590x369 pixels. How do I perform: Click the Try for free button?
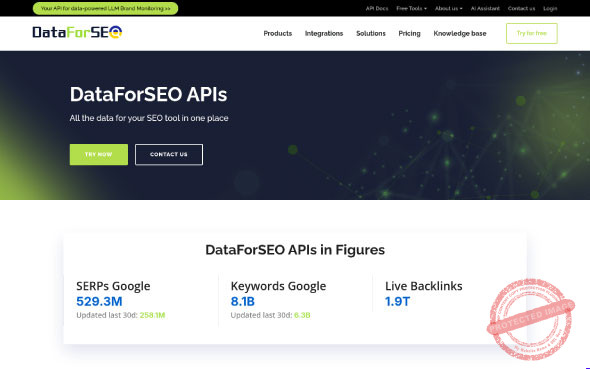click(531, 33)
